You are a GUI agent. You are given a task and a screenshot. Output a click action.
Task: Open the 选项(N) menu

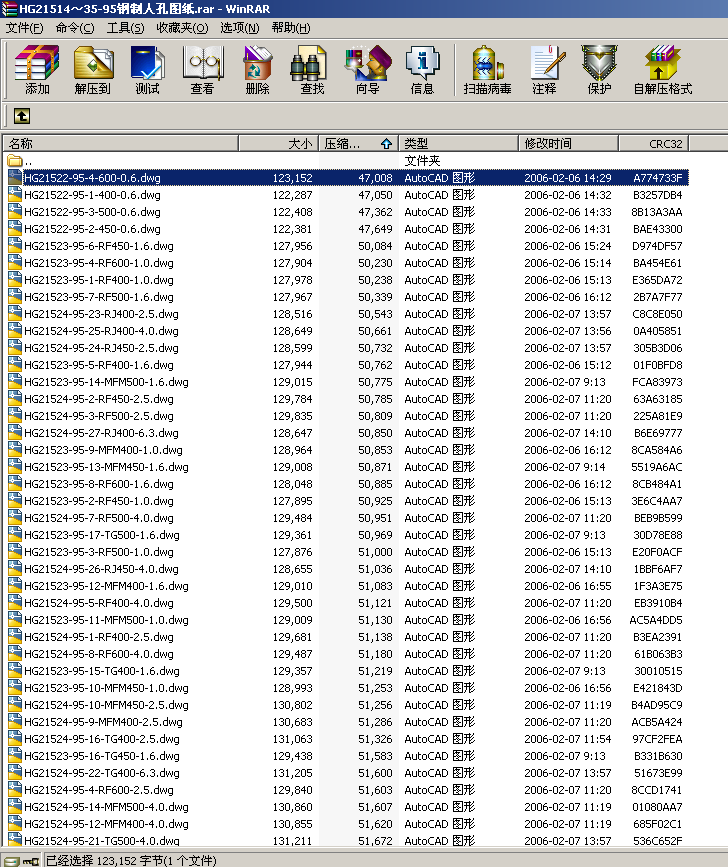tap(240, 28)
